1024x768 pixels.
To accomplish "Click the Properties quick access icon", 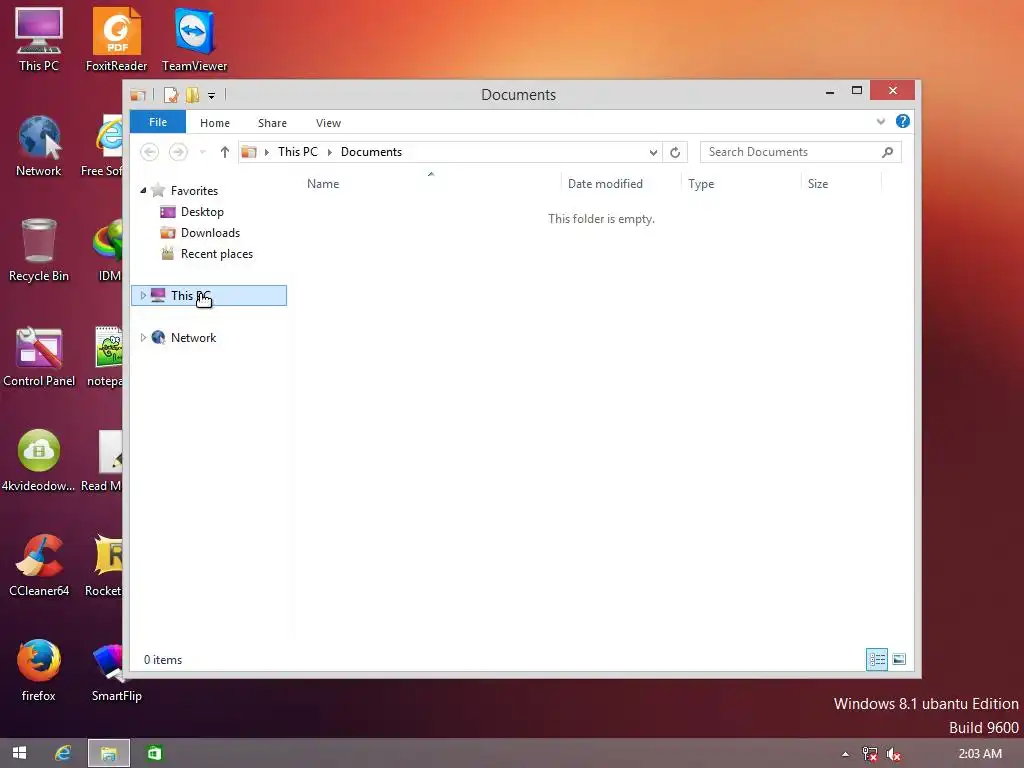I will click(x=170, y=95).
